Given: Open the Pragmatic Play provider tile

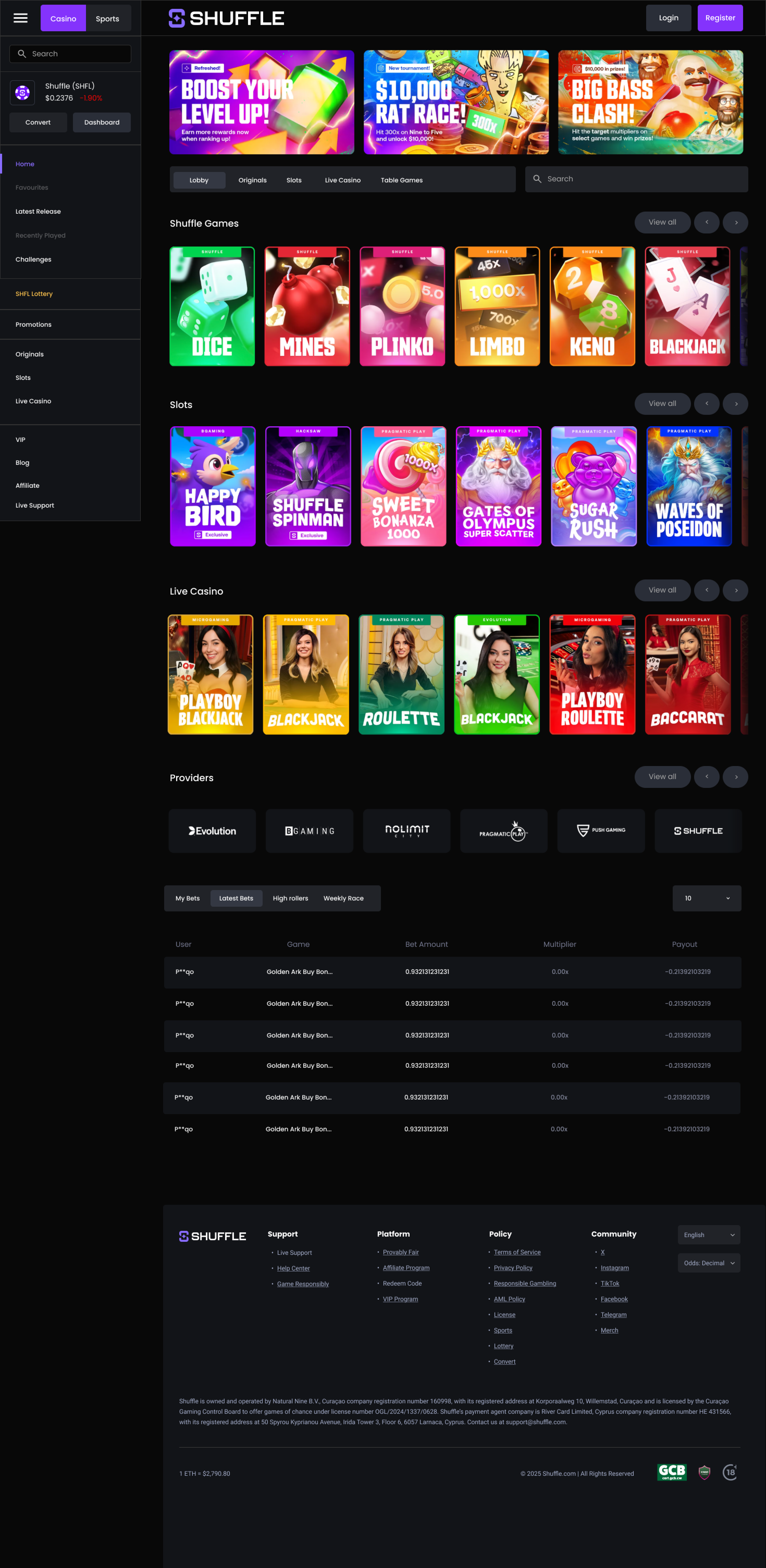Looking at the screenshot, I should point(504,831).
